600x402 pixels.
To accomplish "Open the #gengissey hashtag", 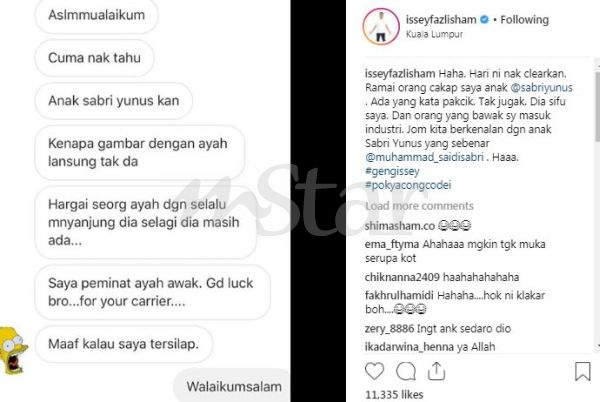I will coord(392,171).
